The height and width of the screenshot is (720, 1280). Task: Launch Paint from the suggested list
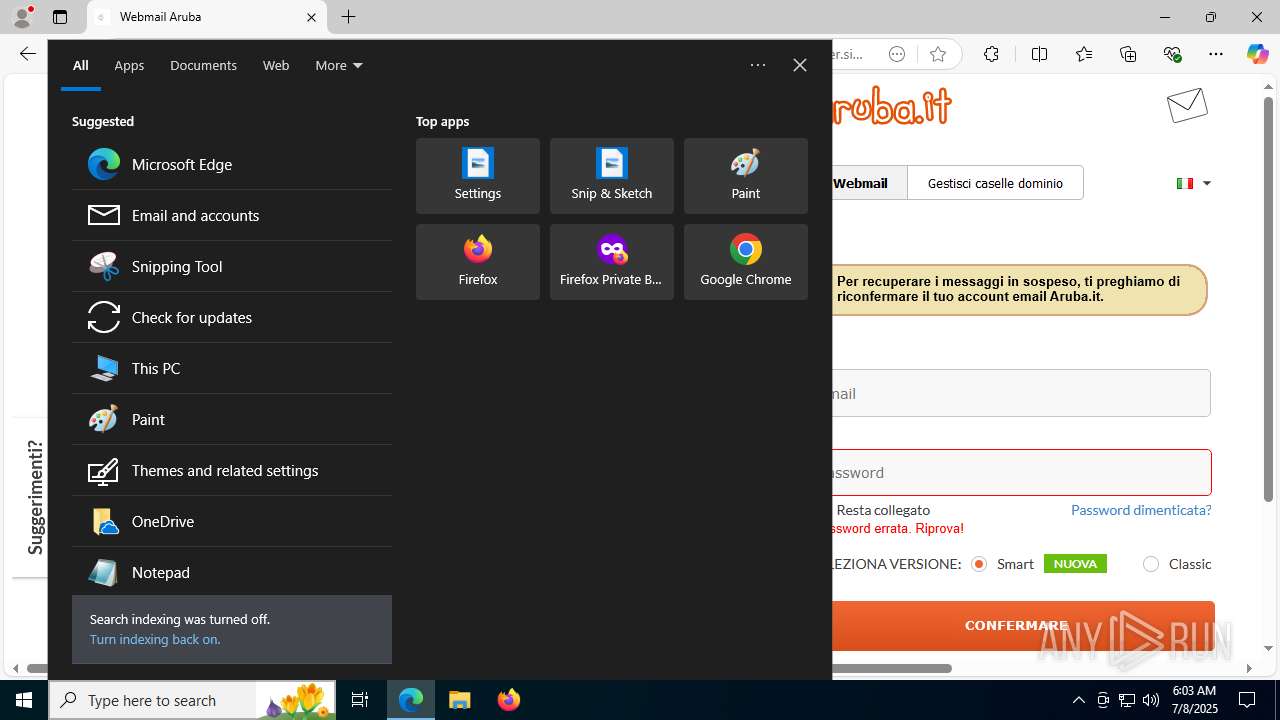click(231, 419)
